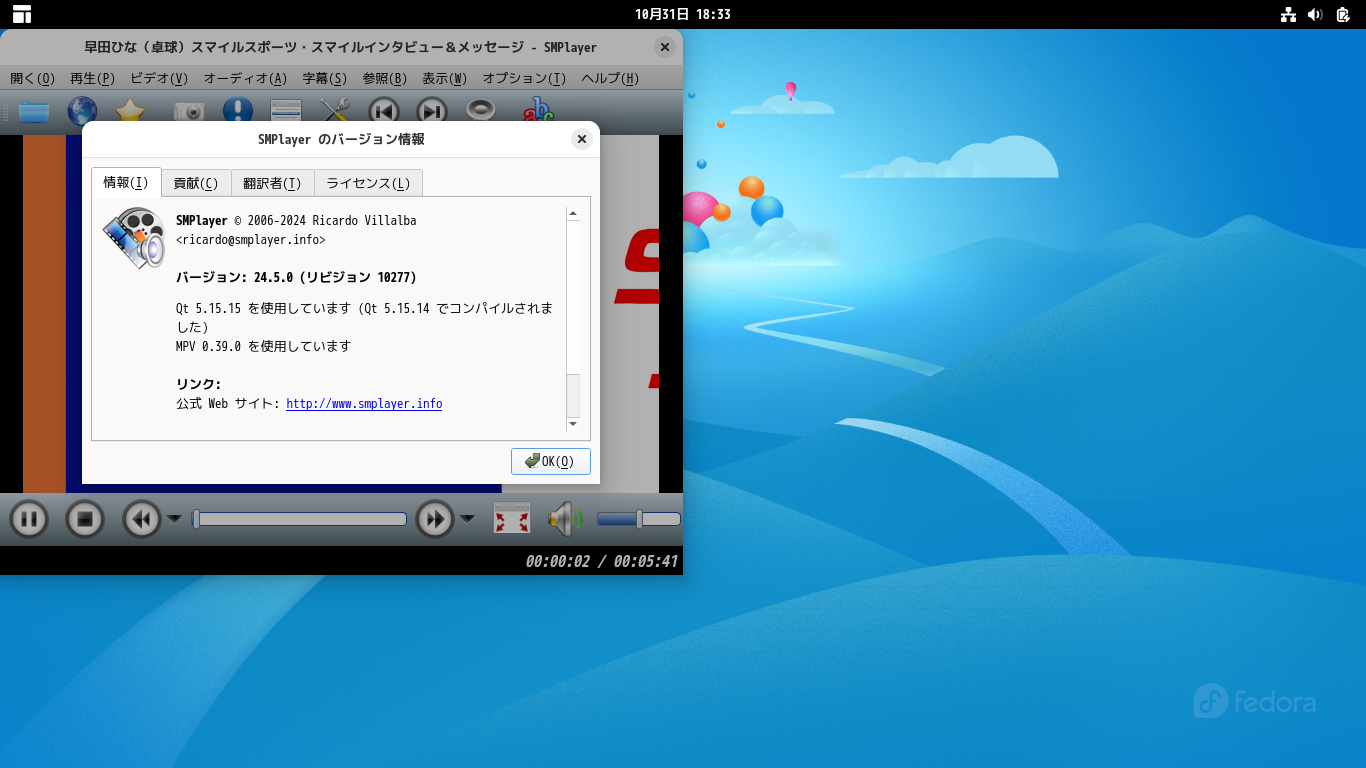The width and height of the screenshot is (1366, 768).
Task: Toggle fullscreen with the red arrows icon
Action: tap(512, 518)
